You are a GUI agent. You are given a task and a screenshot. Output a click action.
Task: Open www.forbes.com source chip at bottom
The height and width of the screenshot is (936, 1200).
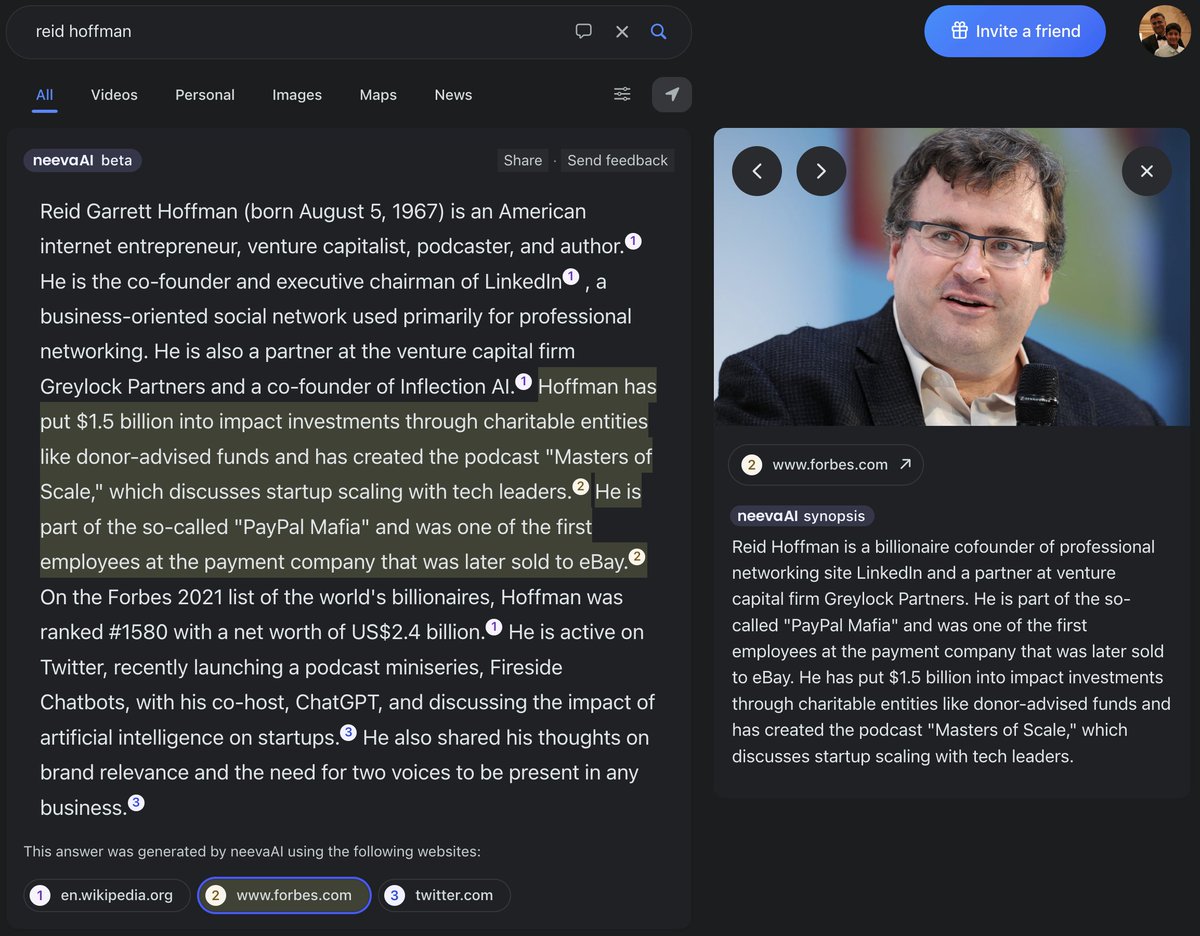(x=284, y=895)
